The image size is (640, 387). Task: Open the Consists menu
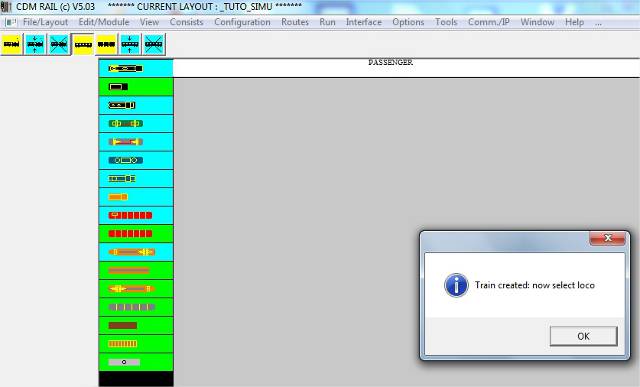coord(187,22)
